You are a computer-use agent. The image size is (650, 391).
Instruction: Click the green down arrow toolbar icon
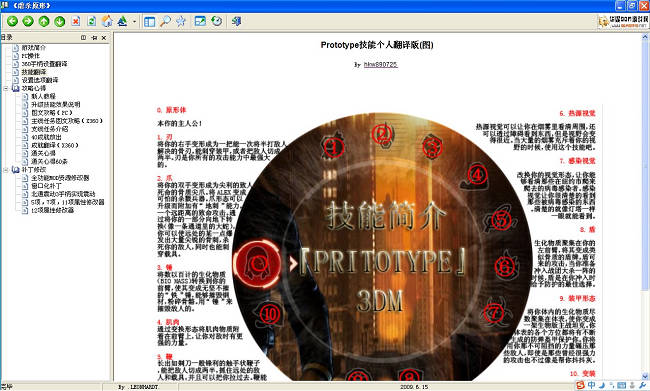click(x=60, y=21)
